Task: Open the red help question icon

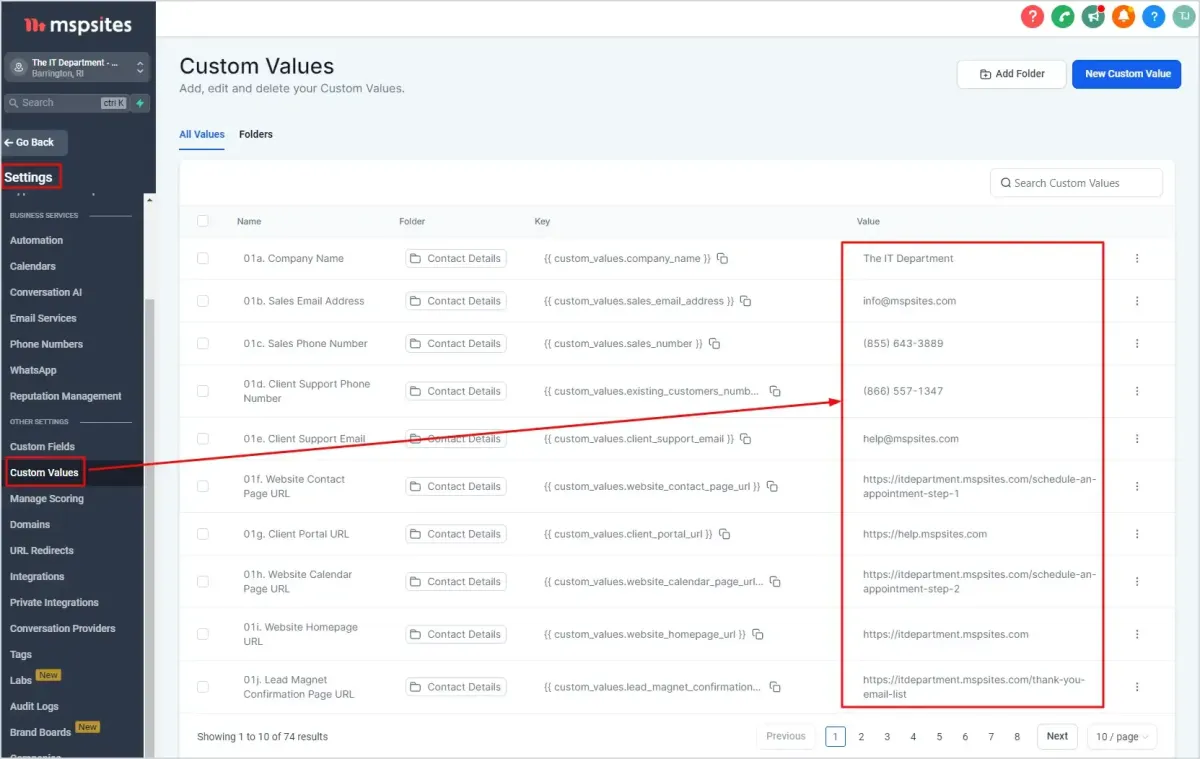Action: (1032, 17)
